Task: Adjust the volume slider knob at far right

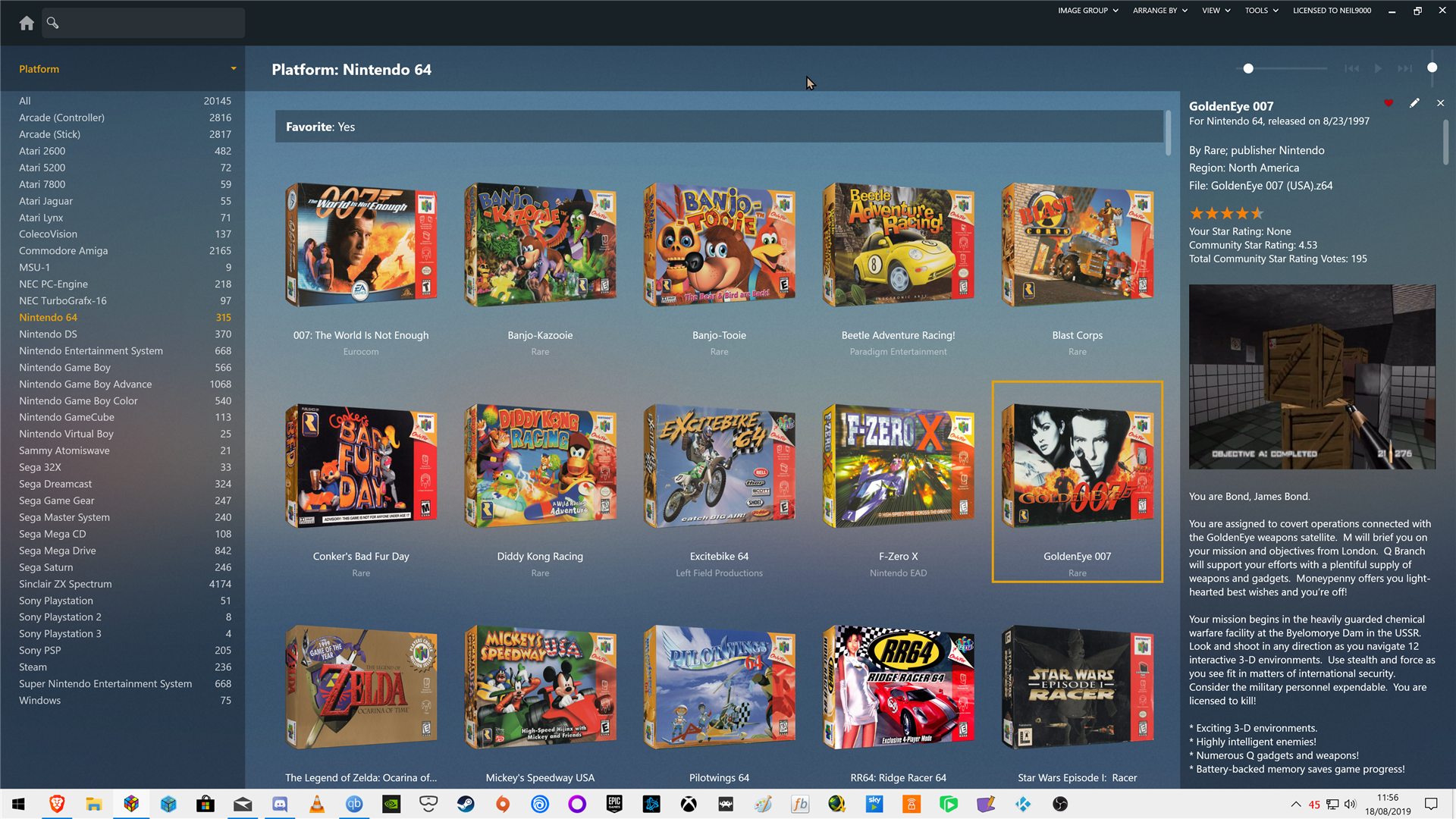Action: click(1432, 67)
